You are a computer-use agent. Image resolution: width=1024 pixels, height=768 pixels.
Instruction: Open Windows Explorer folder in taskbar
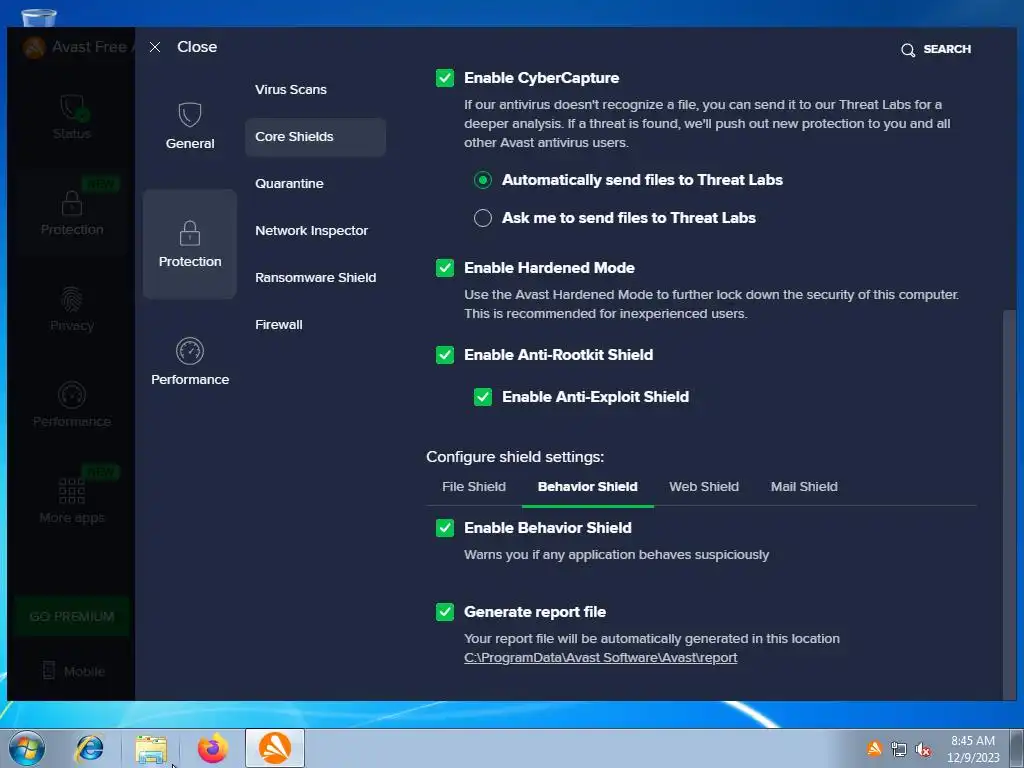[x=151, y=748]
